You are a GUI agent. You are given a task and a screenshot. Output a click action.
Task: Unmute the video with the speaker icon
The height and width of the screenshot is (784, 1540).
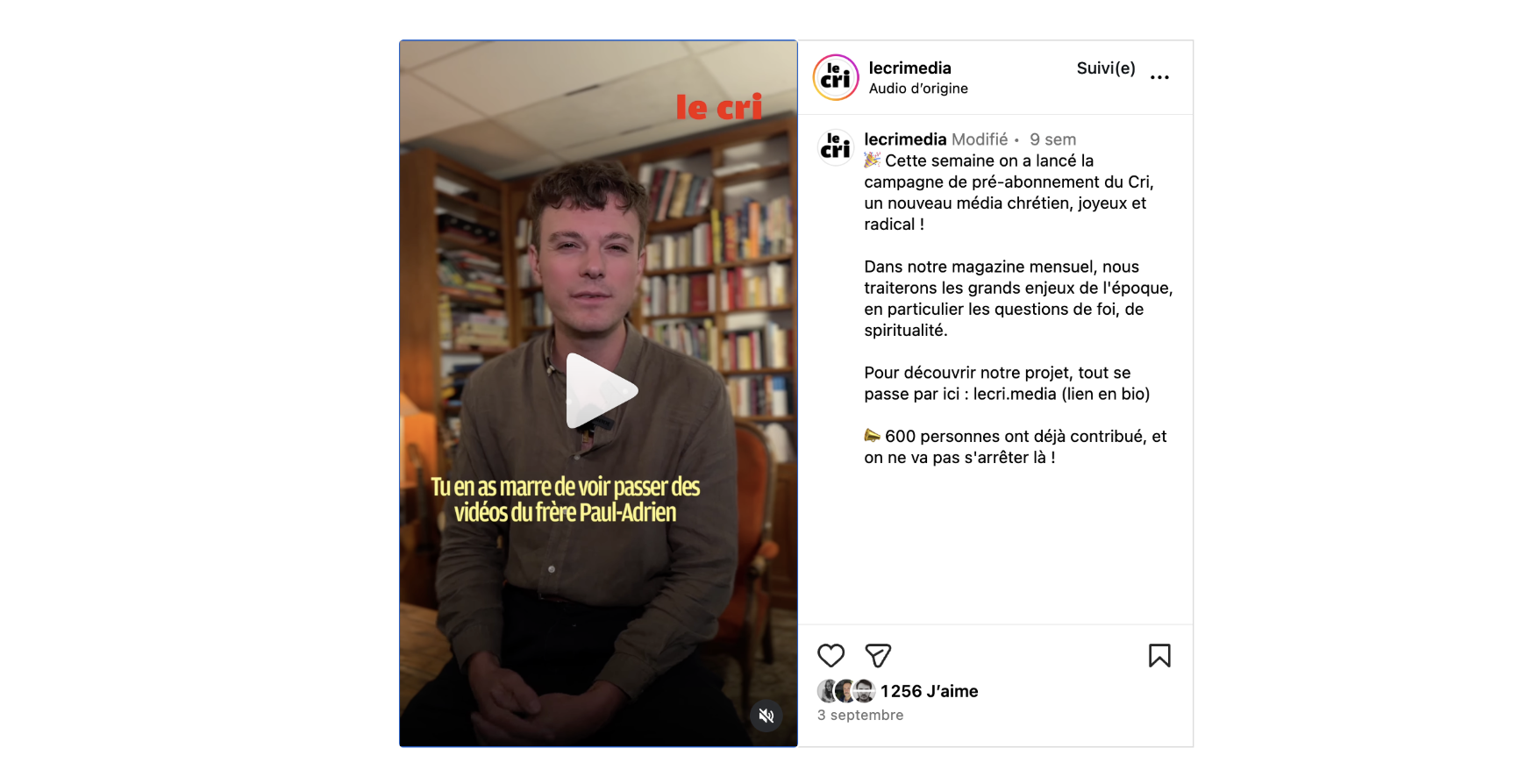pyautogui.click(x=766, y=716)
